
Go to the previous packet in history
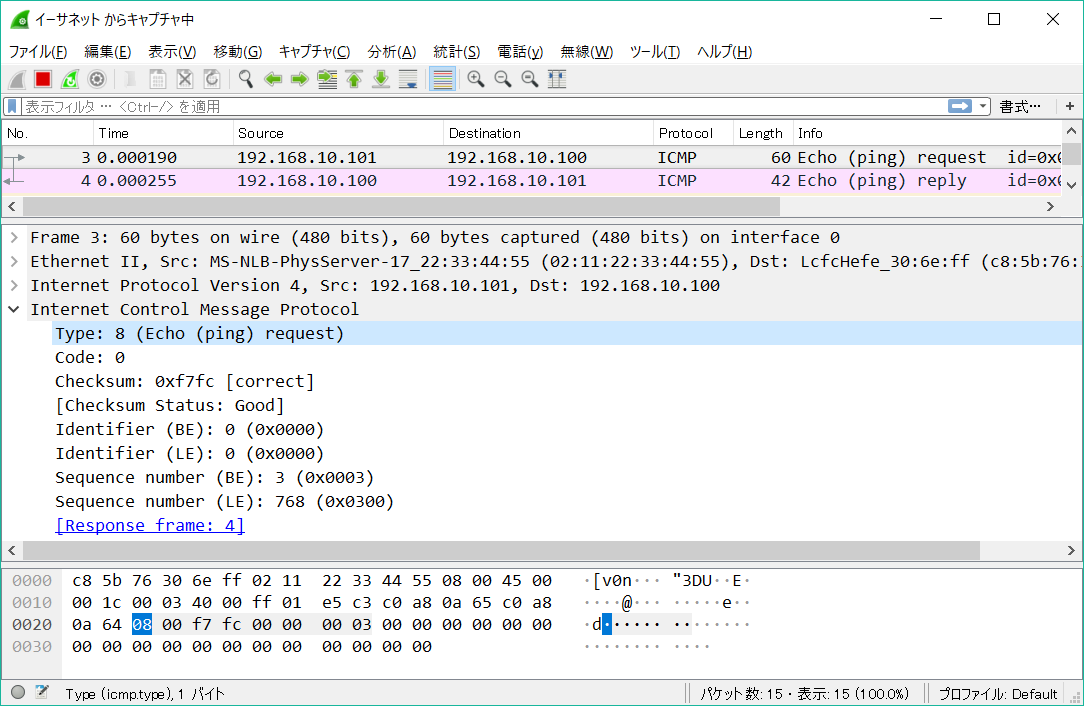272,78
